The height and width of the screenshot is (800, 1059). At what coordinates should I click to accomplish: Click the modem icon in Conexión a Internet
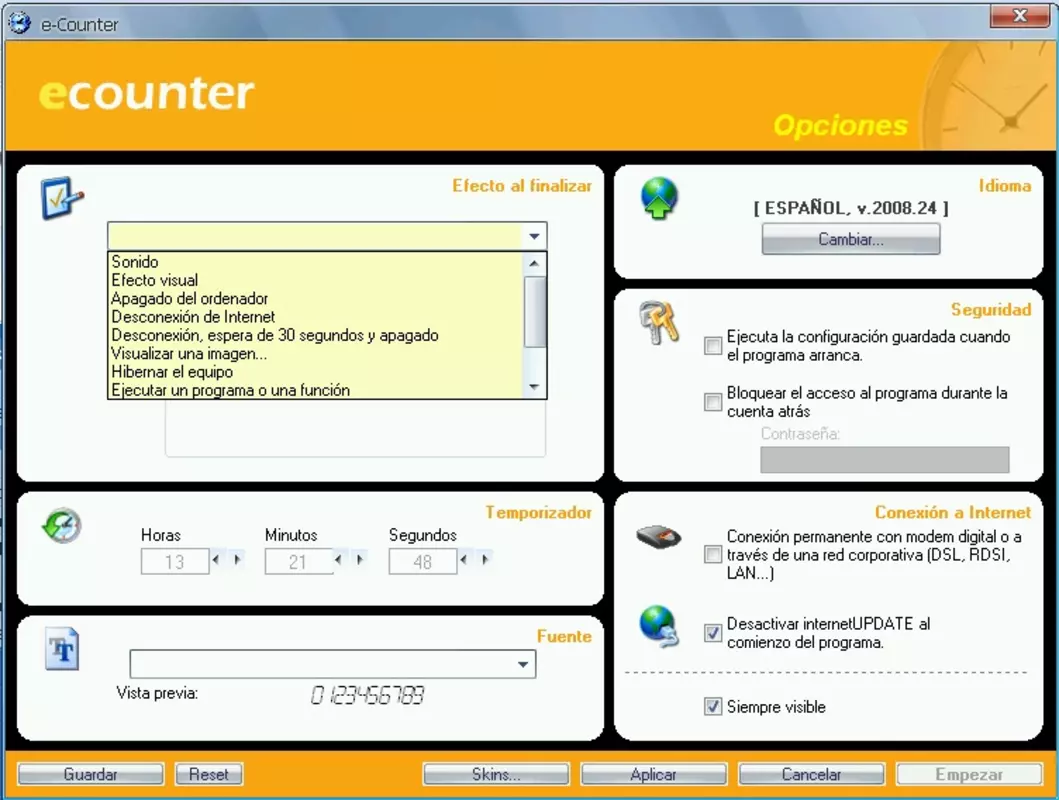coord(658,537)
